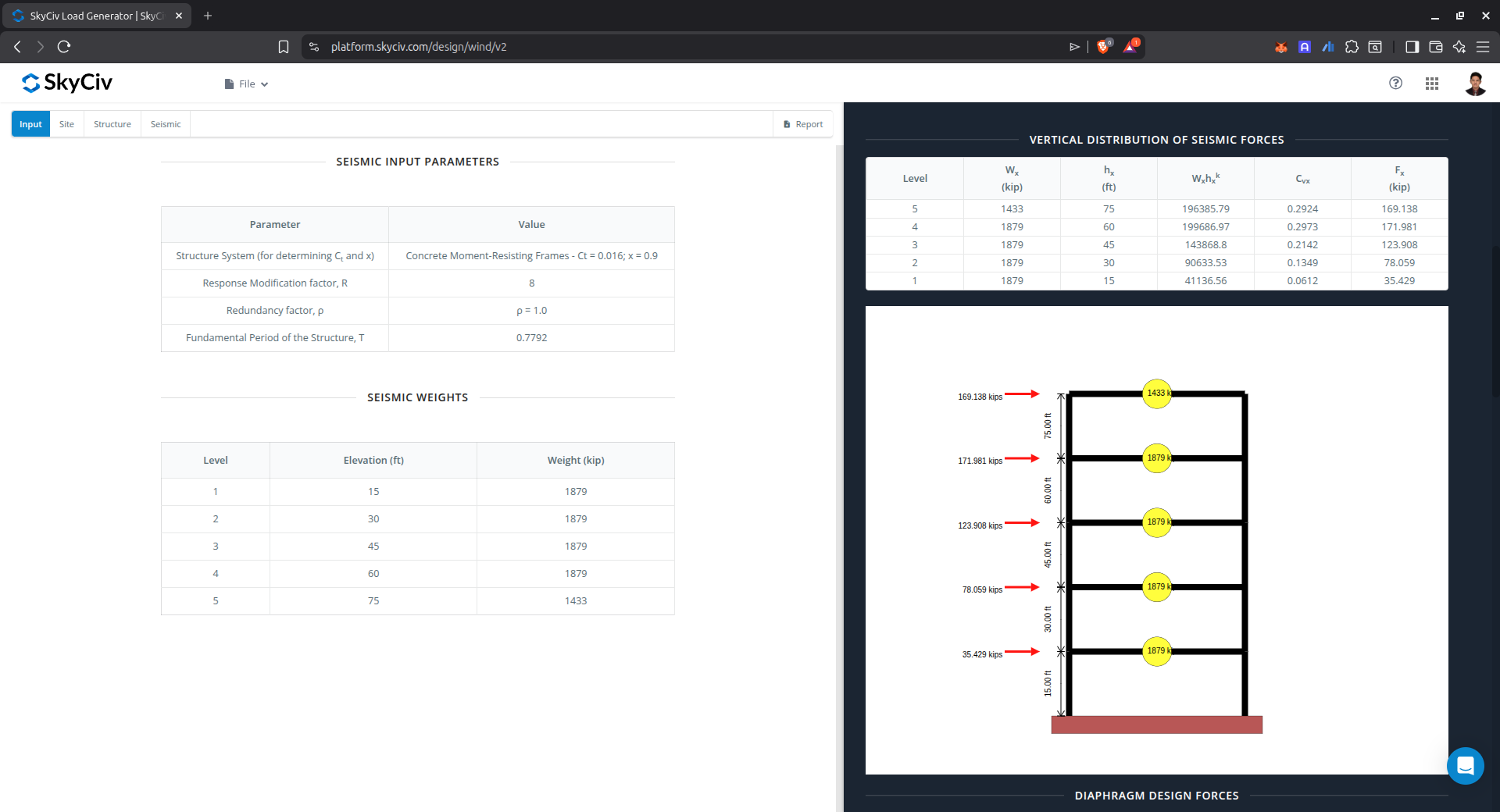Open the browser hamburger menu
The image size is (1500, 812).
(1482, 47)
